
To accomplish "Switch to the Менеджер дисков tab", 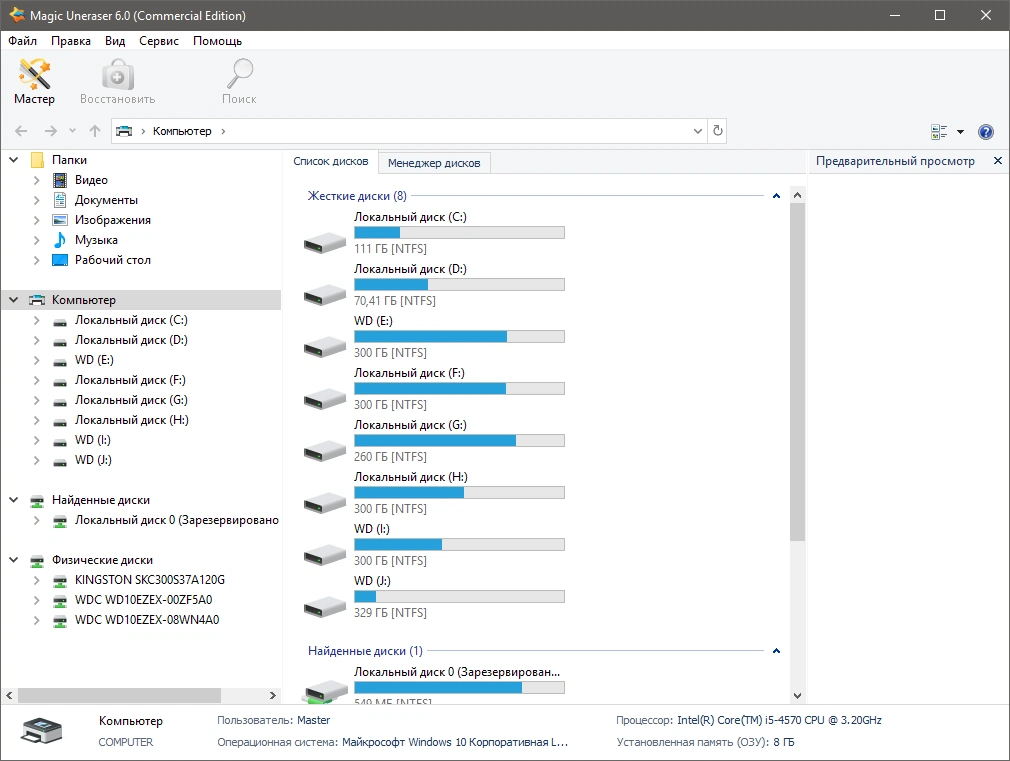I will point(434,163).
